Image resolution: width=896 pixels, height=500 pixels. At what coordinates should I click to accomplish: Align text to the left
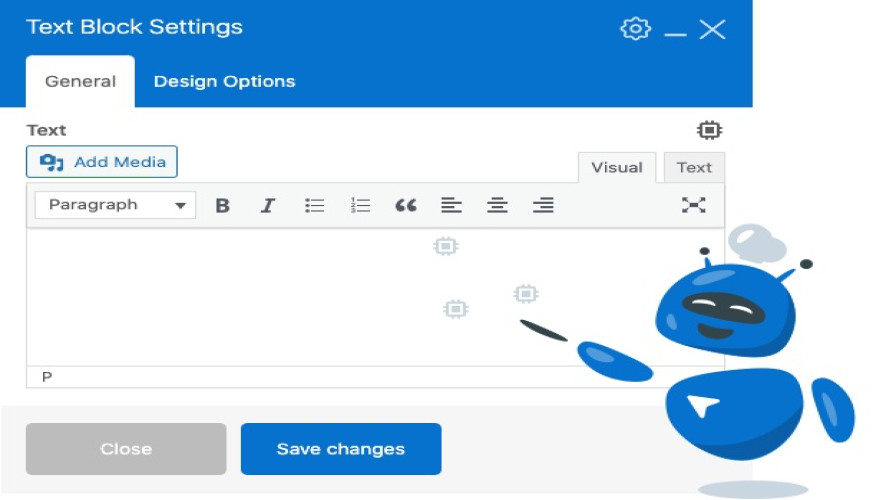click(x=451, y=206)
